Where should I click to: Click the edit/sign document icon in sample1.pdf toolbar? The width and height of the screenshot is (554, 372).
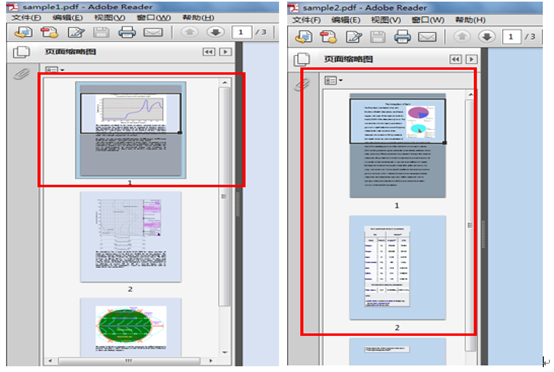pyautogui.click(x=76, y=33)
